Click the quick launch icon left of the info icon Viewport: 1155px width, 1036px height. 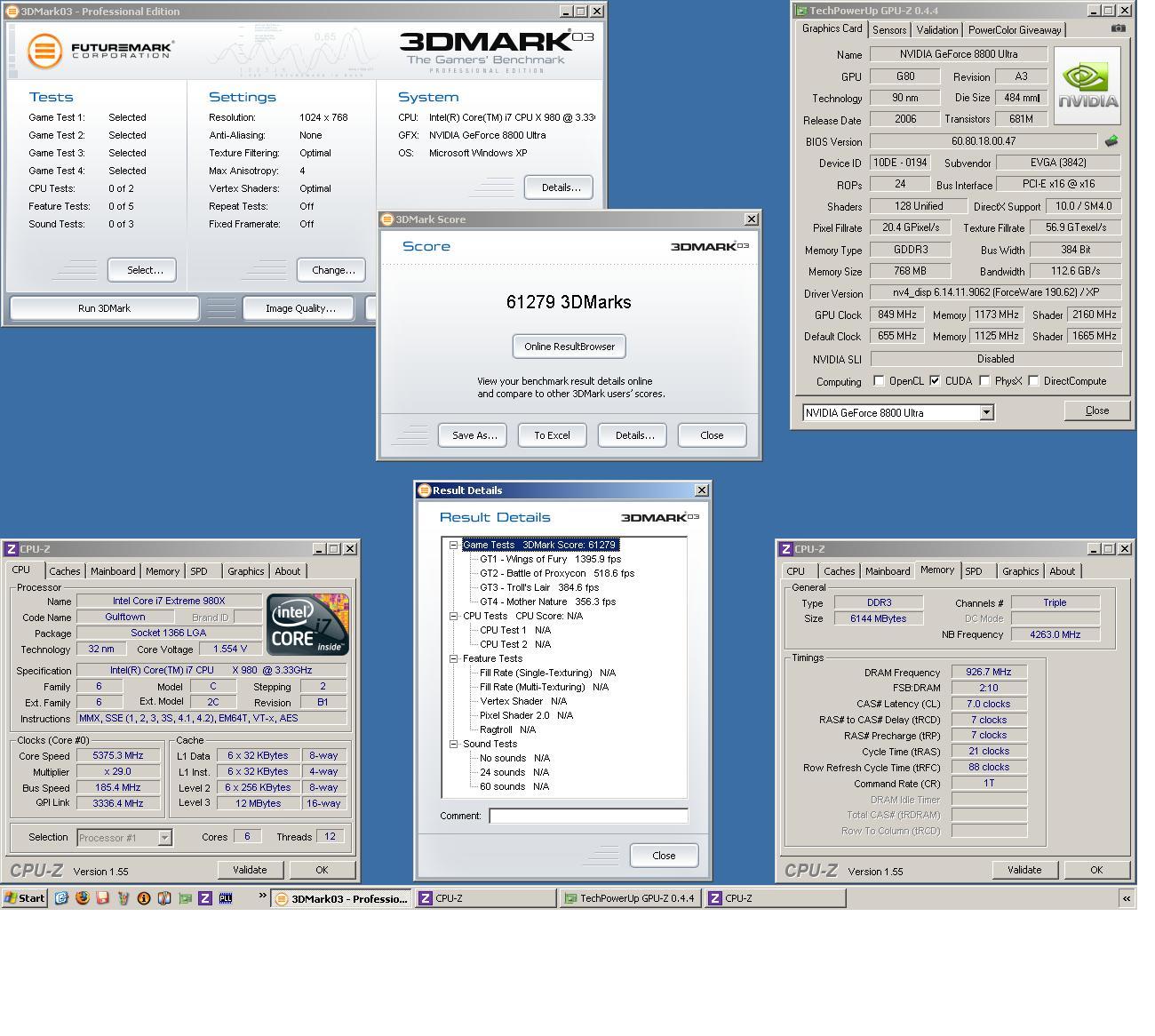(x=123, y=898)
